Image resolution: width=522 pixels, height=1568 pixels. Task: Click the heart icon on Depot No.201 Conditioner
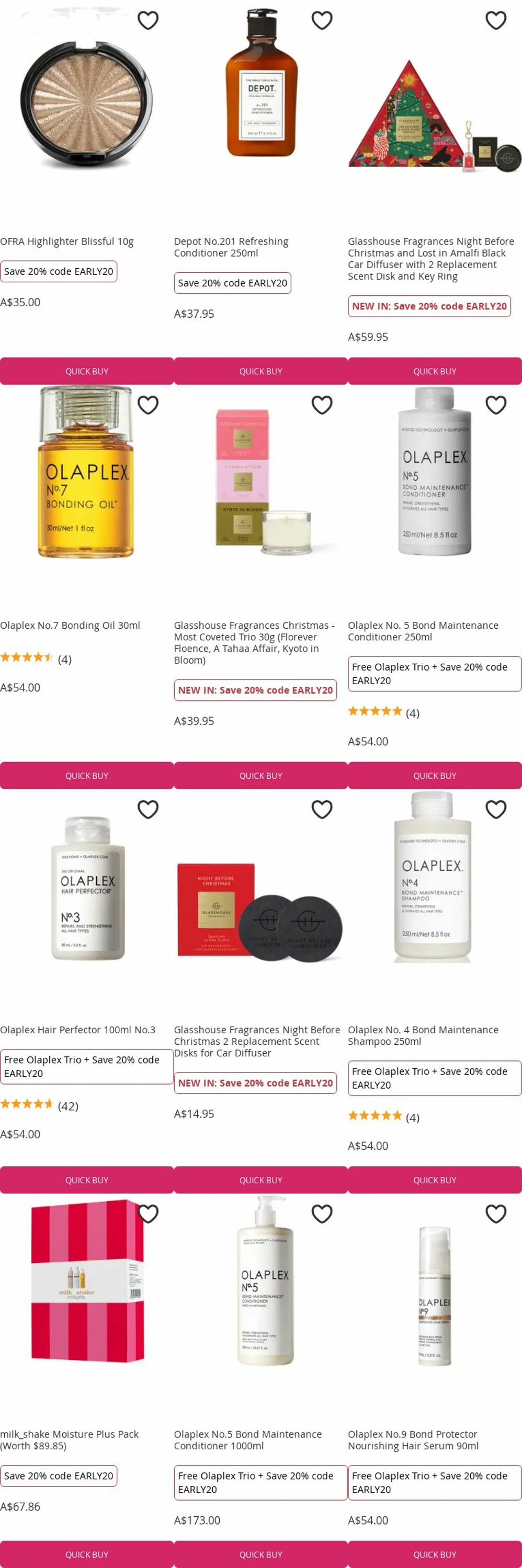(322, 21)
